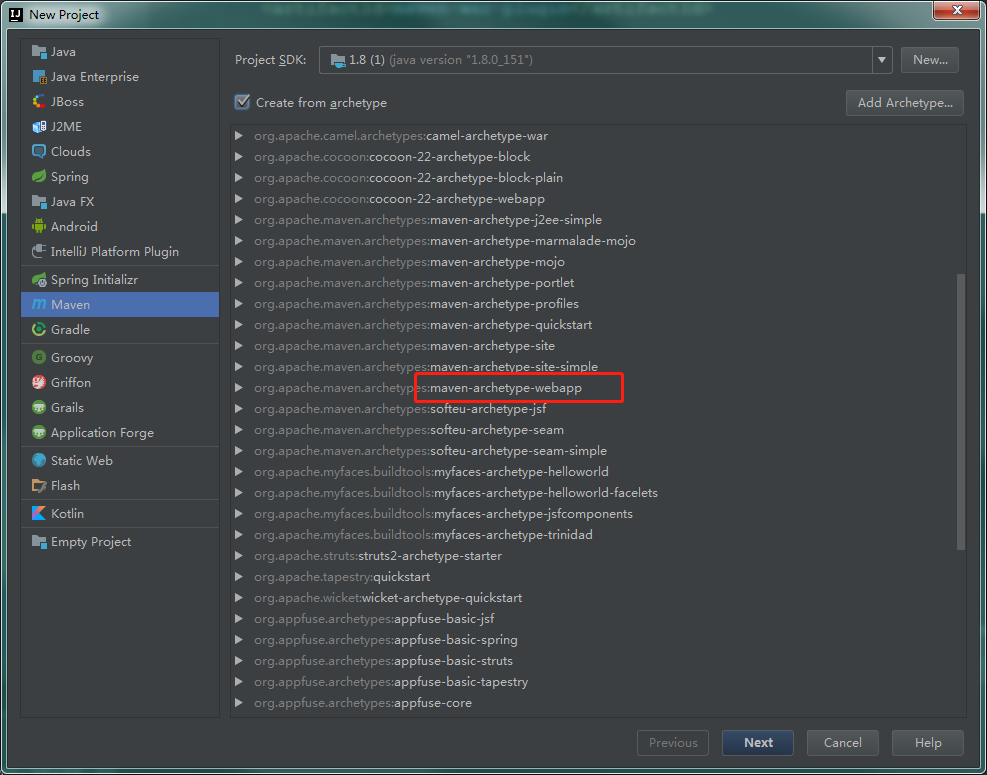
Task: Expand the camel-archetype-war node
Action: [x=239, y=136]
